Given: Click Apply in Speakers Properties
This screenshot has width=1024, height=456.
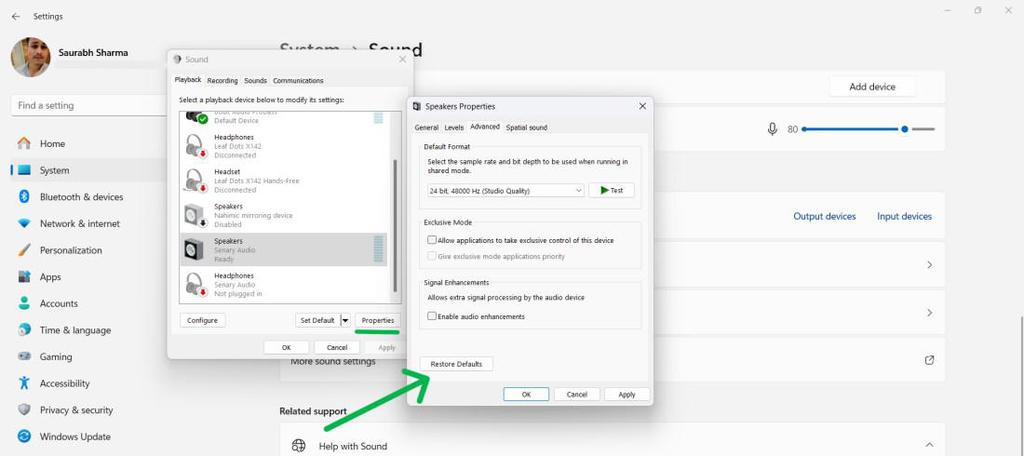Looking at the screenshot, I should [x=627, y=395].
